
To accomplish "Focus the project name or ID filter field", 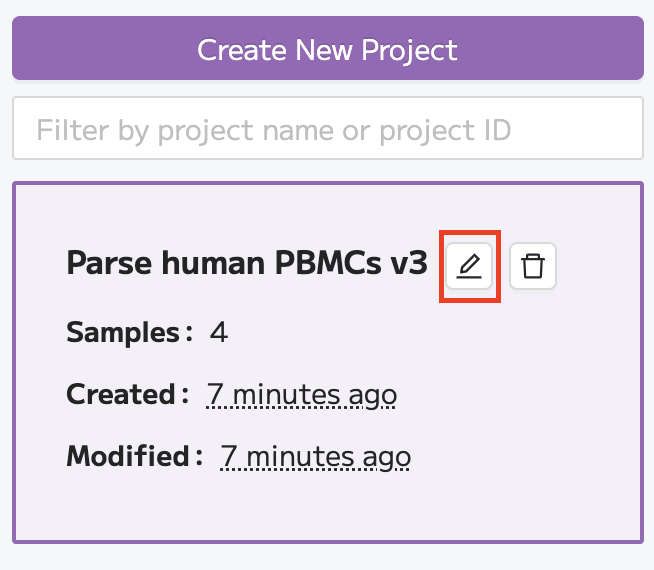I will pos(328,128).
